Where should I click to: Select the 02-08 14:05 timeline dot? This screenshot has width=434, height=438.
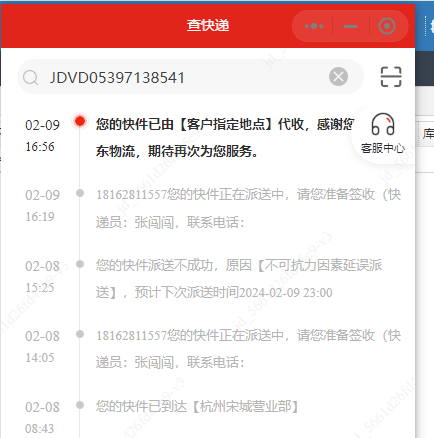(80, 334)
